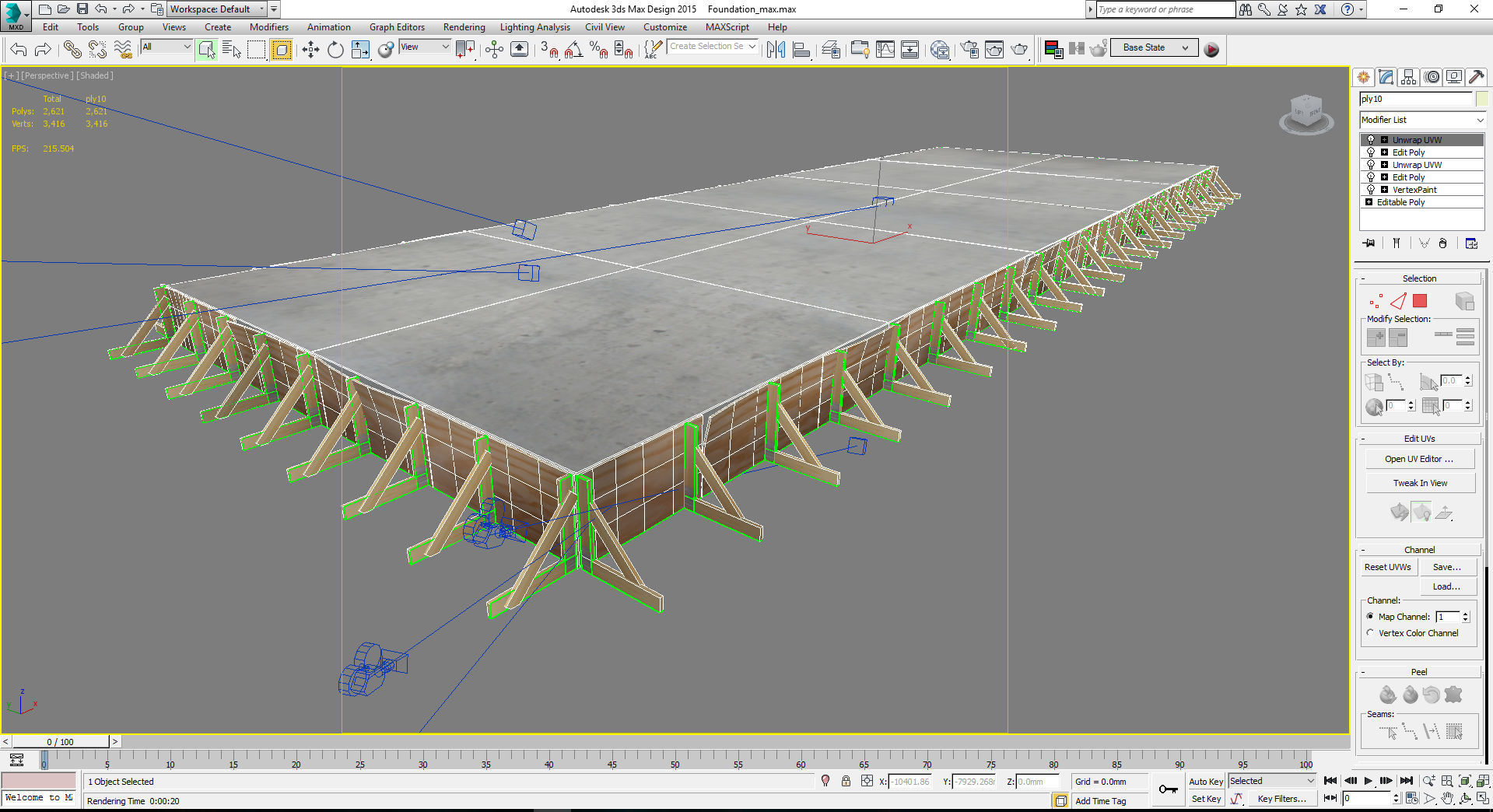This screenshot has height=812, width=1493.
Task: Open the Selected key filter dropdown
Action: click(x=1272, y=781)
